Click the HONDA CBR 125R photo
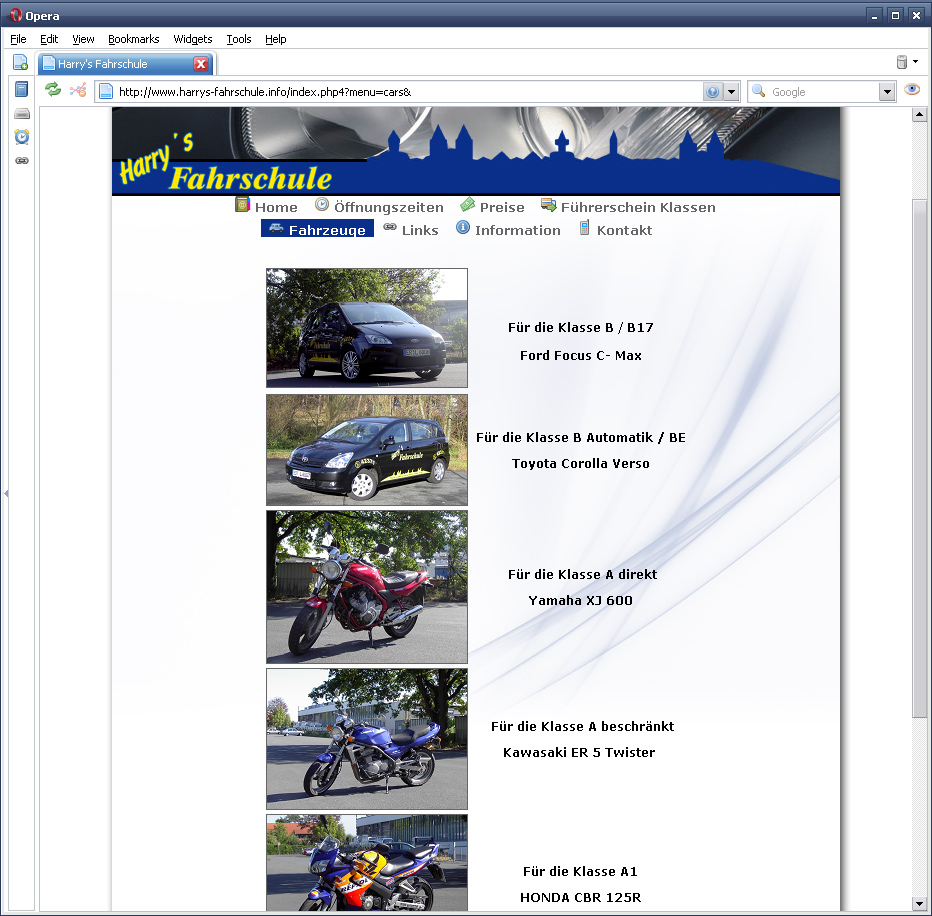The image size is (932, 916). coord(367,863)
